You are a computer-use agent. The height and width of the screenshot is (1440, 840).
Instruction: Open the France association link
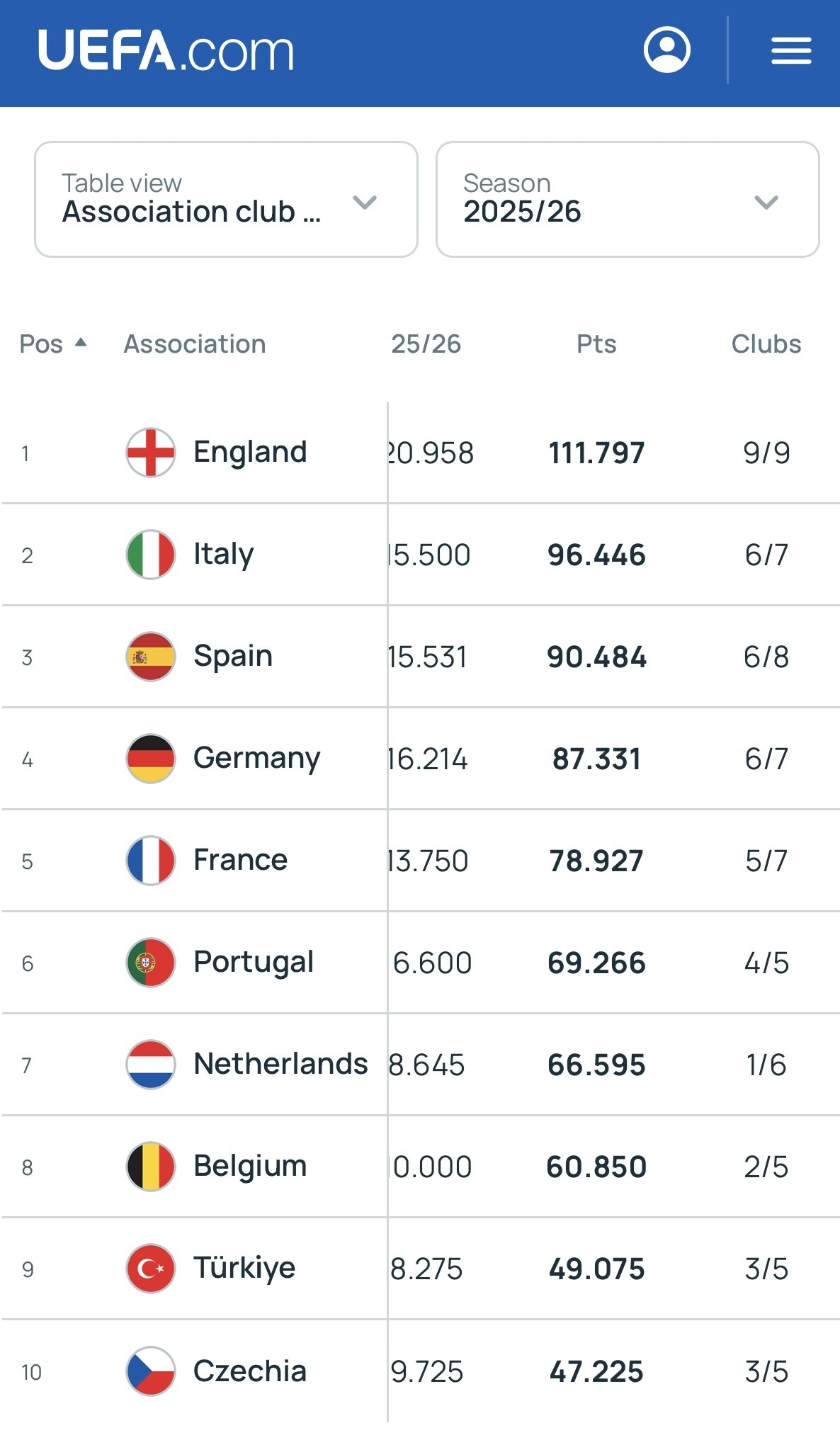pyautogui.click(x=240, y=860)
